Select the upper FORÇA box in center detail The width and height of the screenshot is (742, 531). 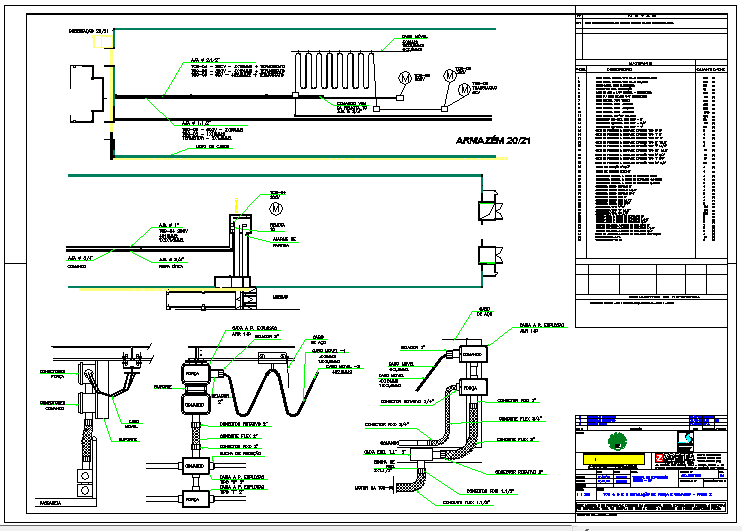[194, 373]
